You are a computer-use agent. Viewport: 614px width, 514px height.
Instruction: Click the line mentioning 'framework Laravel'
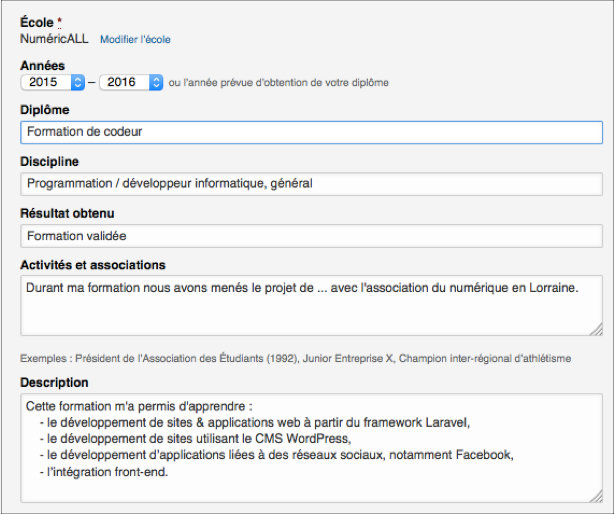pos(255,423)
